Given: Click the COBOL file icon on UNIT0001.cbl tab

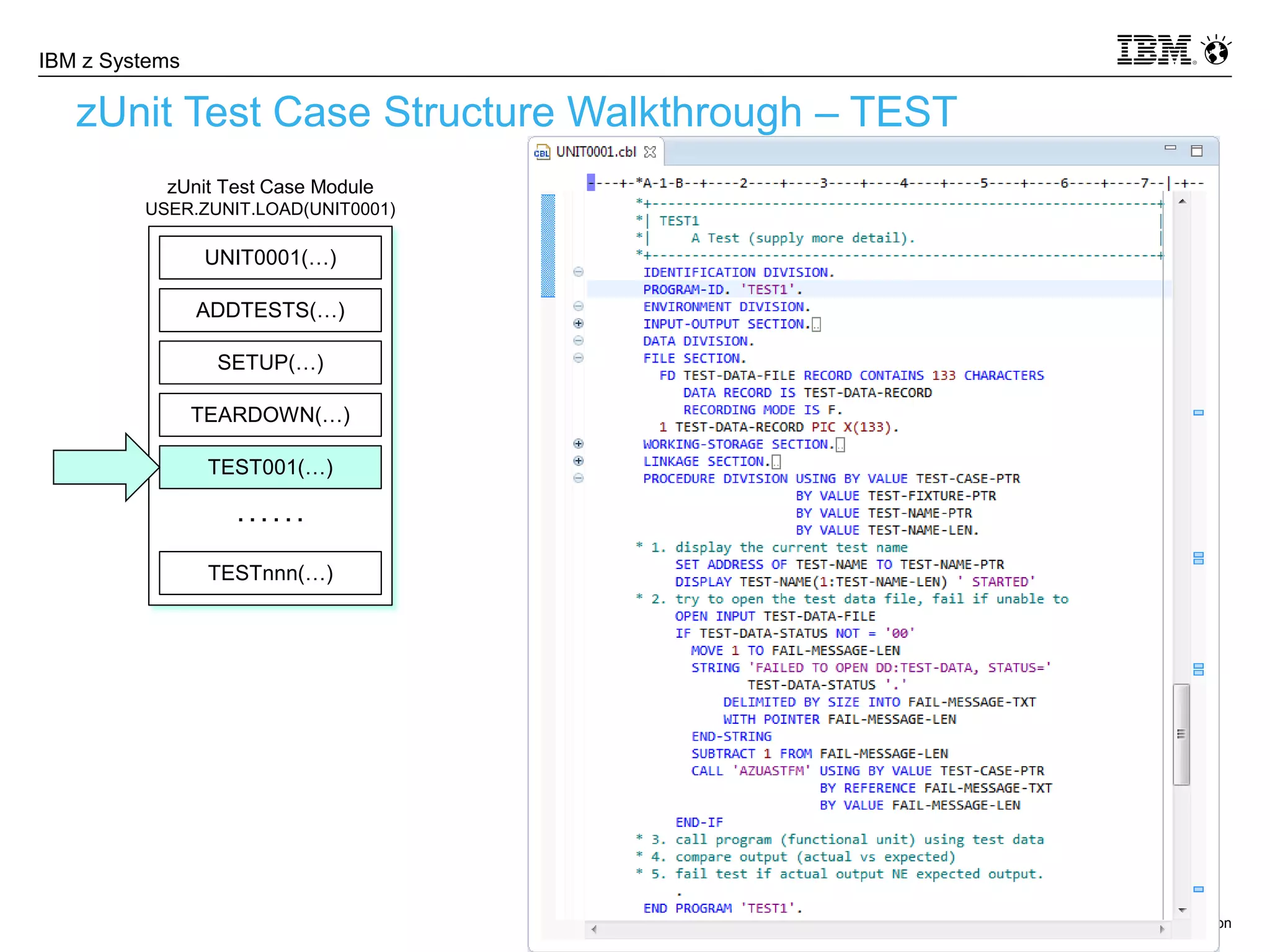Looking at the screenshot, I should [x=542, y=152].
